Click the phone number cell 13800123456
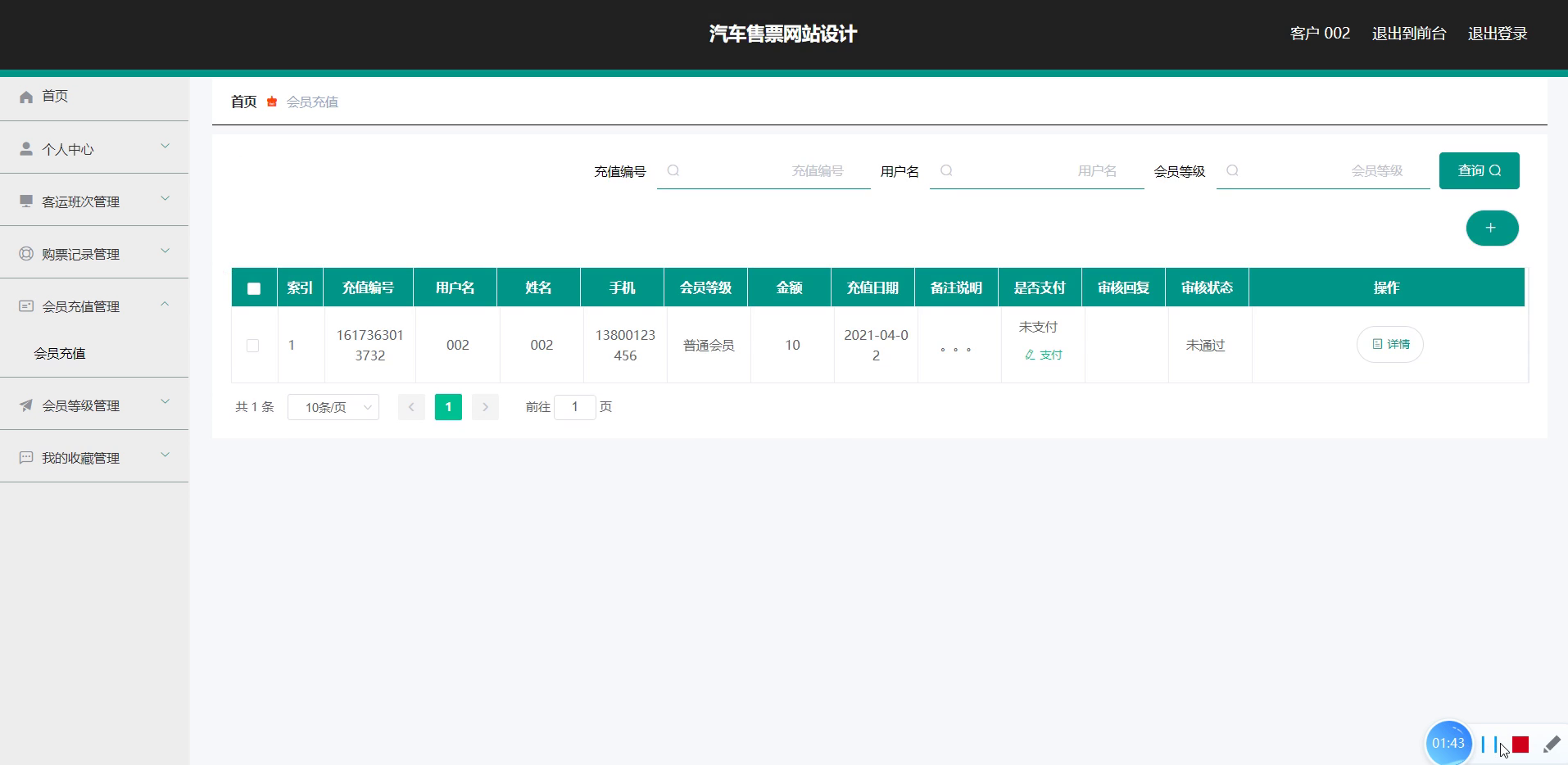 point(625,346)
